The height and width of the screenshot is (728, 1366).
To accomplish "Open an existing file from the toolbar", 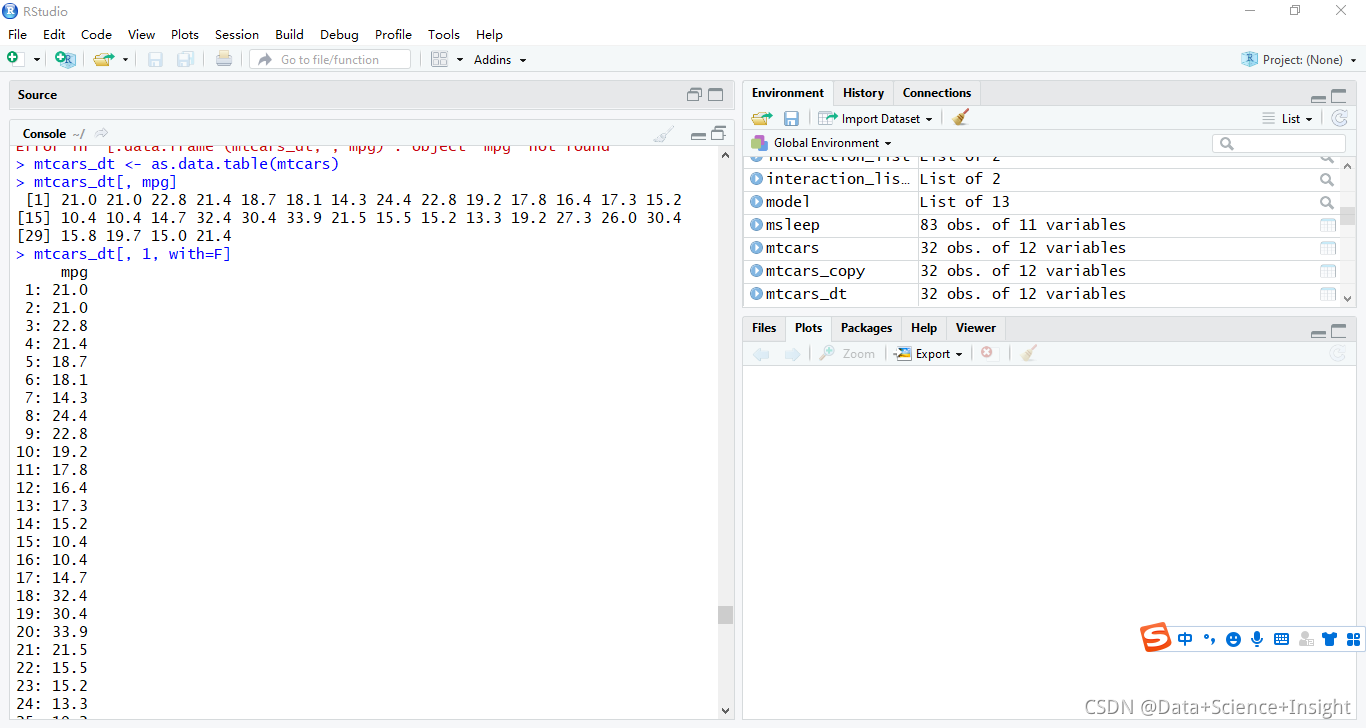I will (104, 58).
